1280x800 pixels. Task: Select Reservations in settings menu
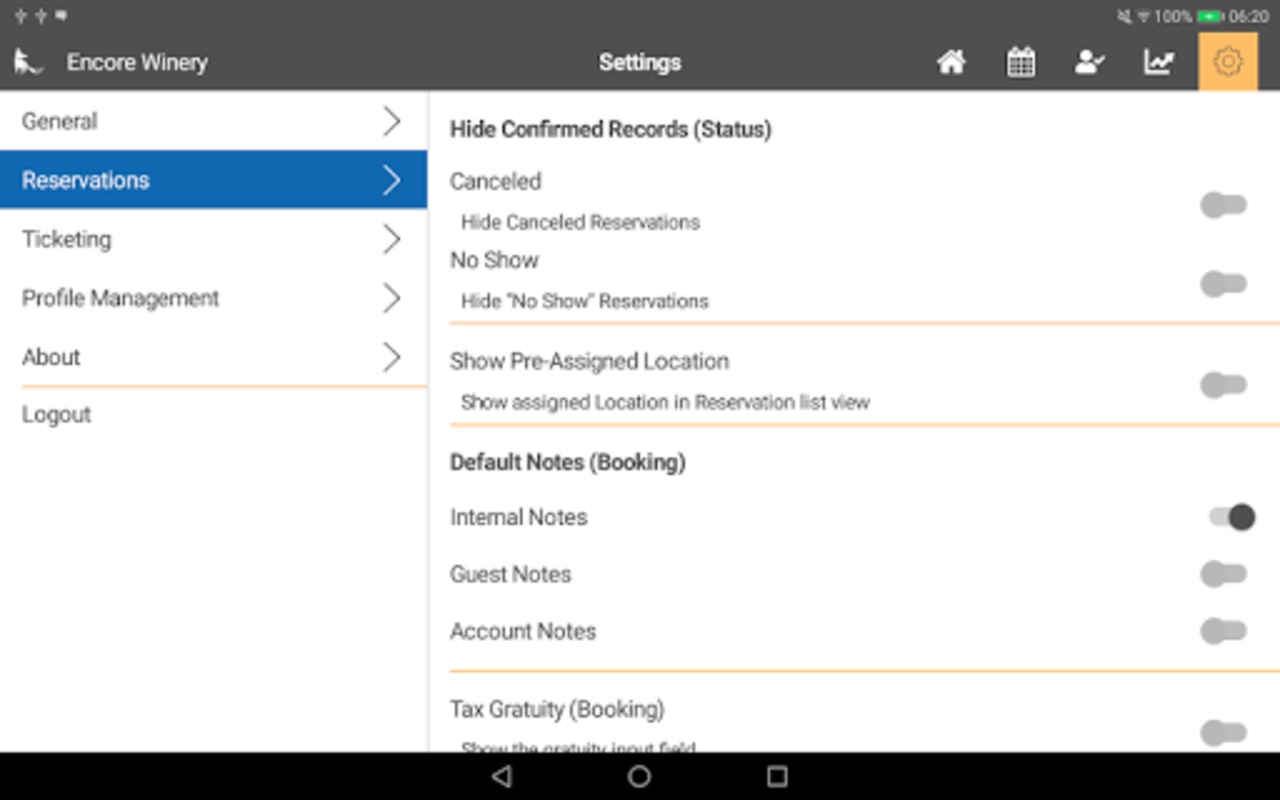tap(213, 180)
